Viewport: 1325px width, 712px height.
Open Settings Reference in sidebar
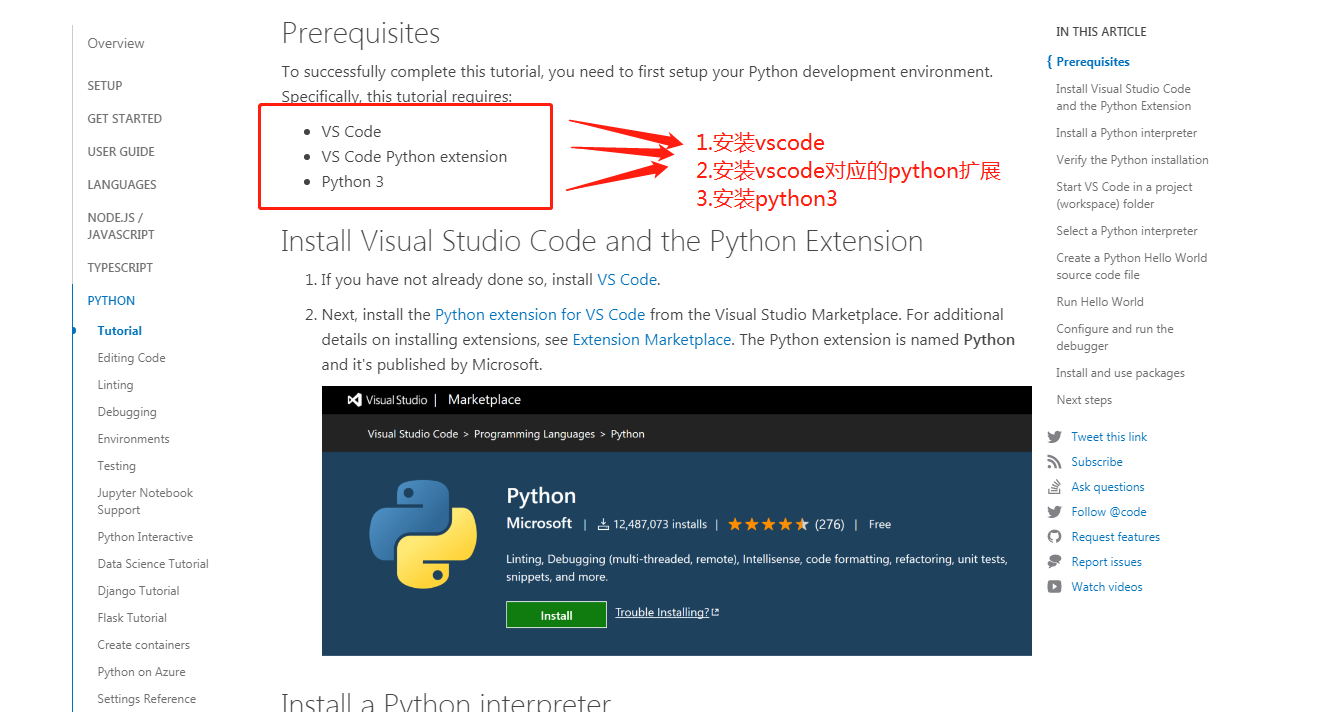click(x=146, y=699)
